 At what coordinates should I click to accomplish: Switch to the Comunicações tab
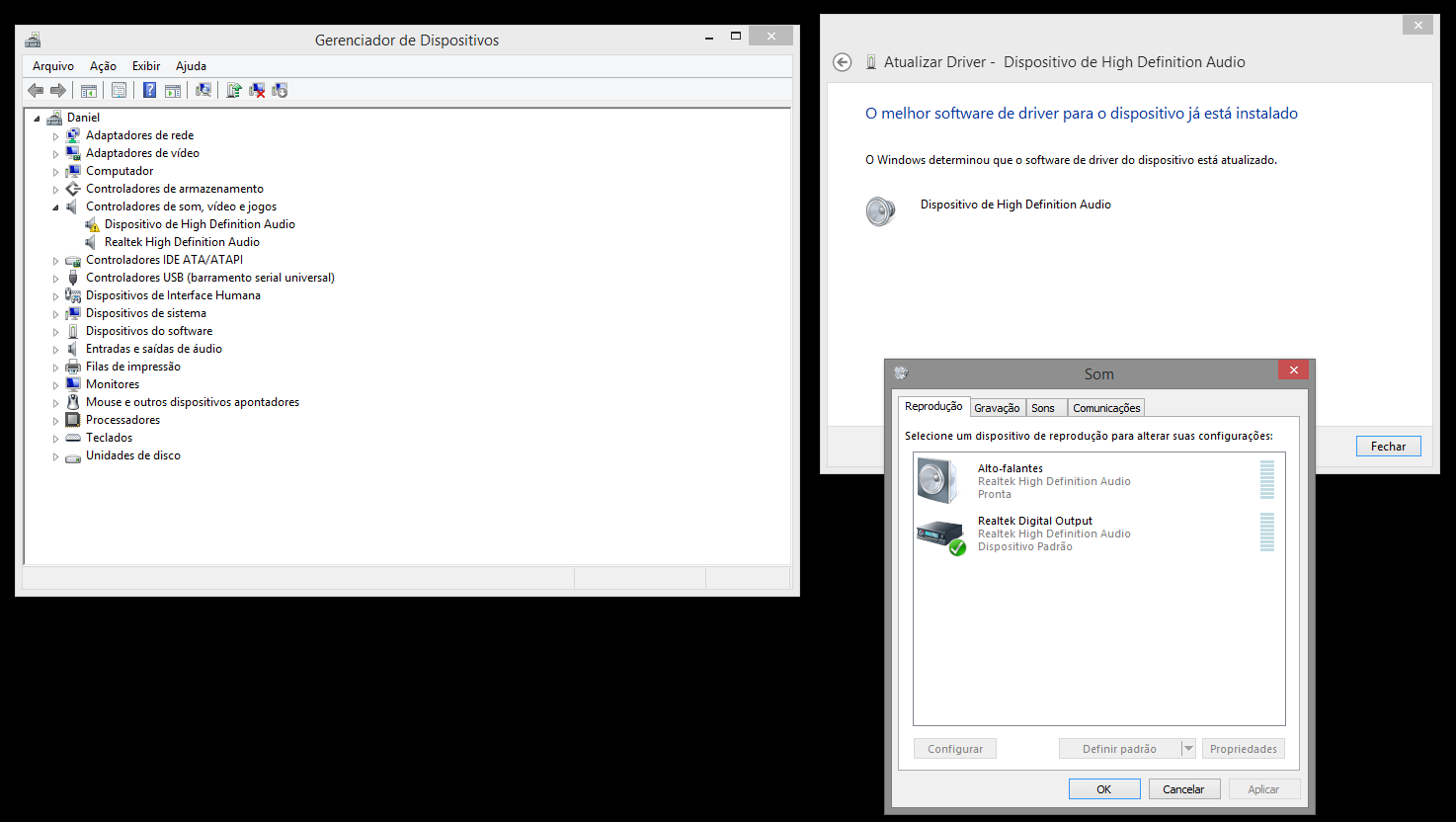coord(1106,408)
